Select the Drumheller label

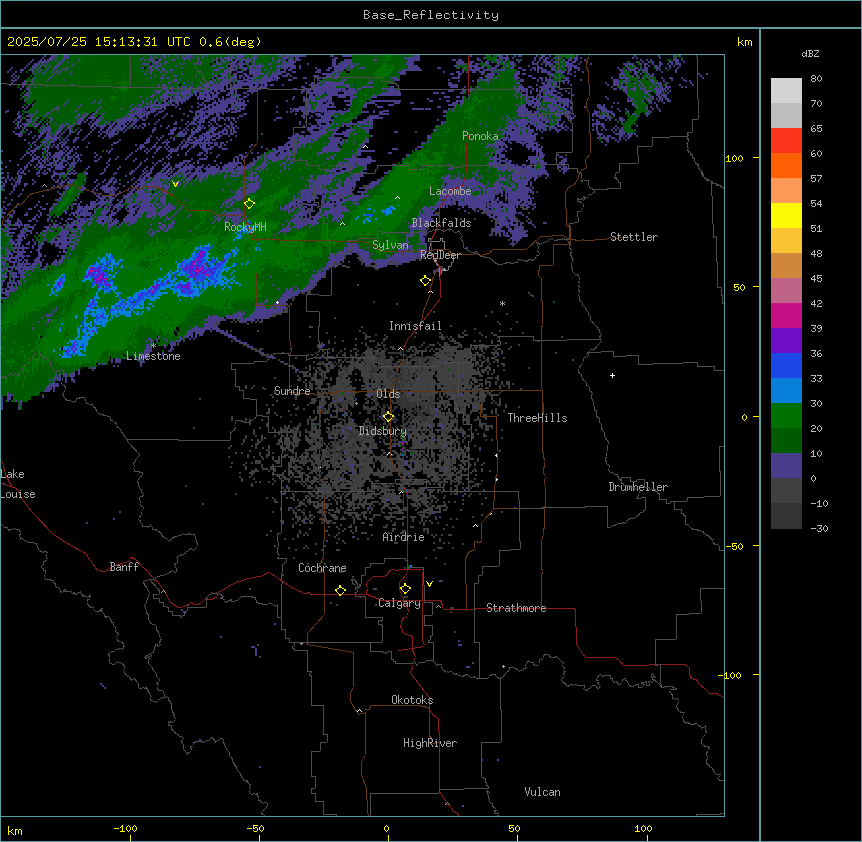638,487
